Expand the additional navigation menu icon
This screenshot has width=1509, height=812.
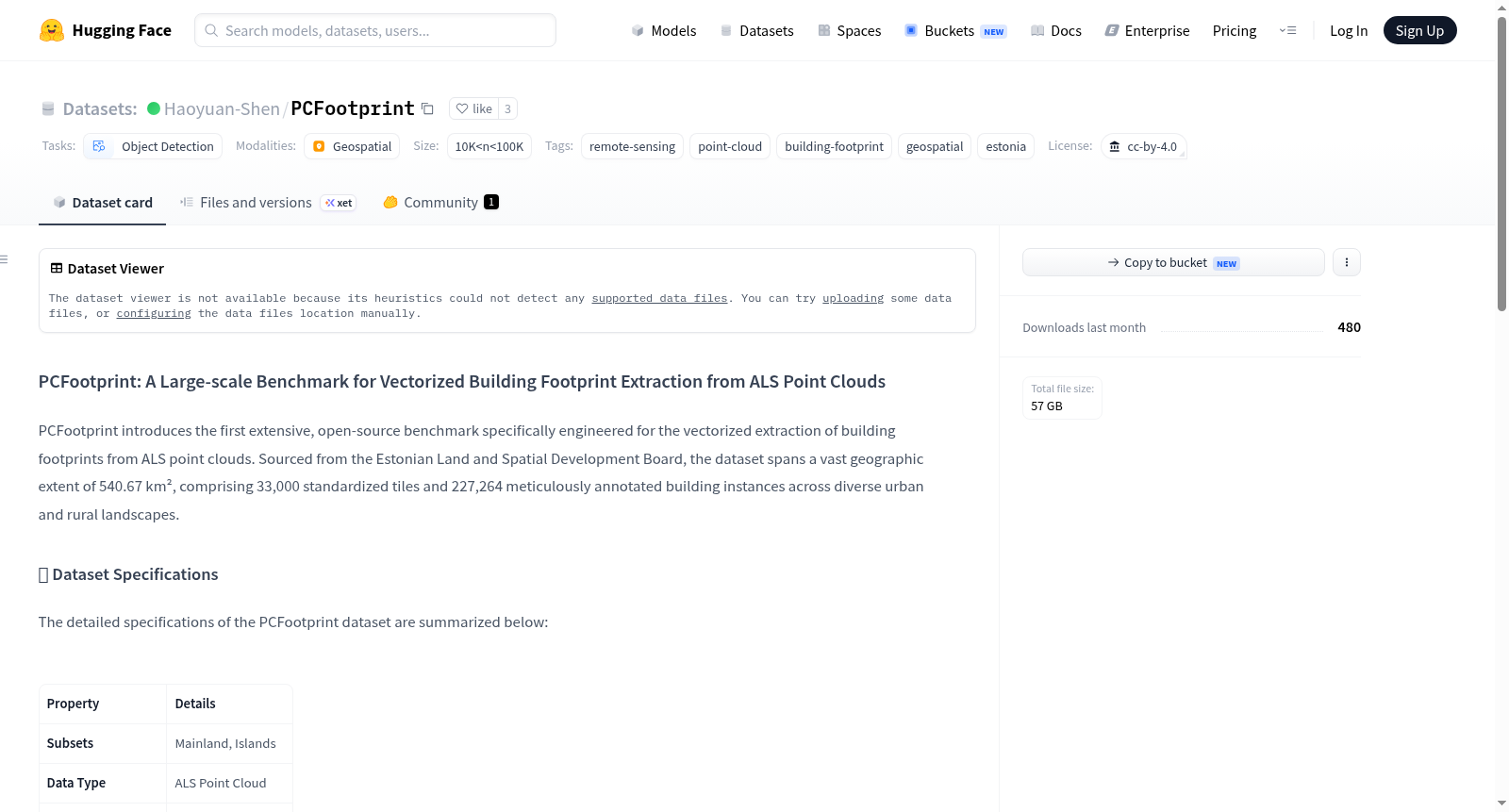1287,30
